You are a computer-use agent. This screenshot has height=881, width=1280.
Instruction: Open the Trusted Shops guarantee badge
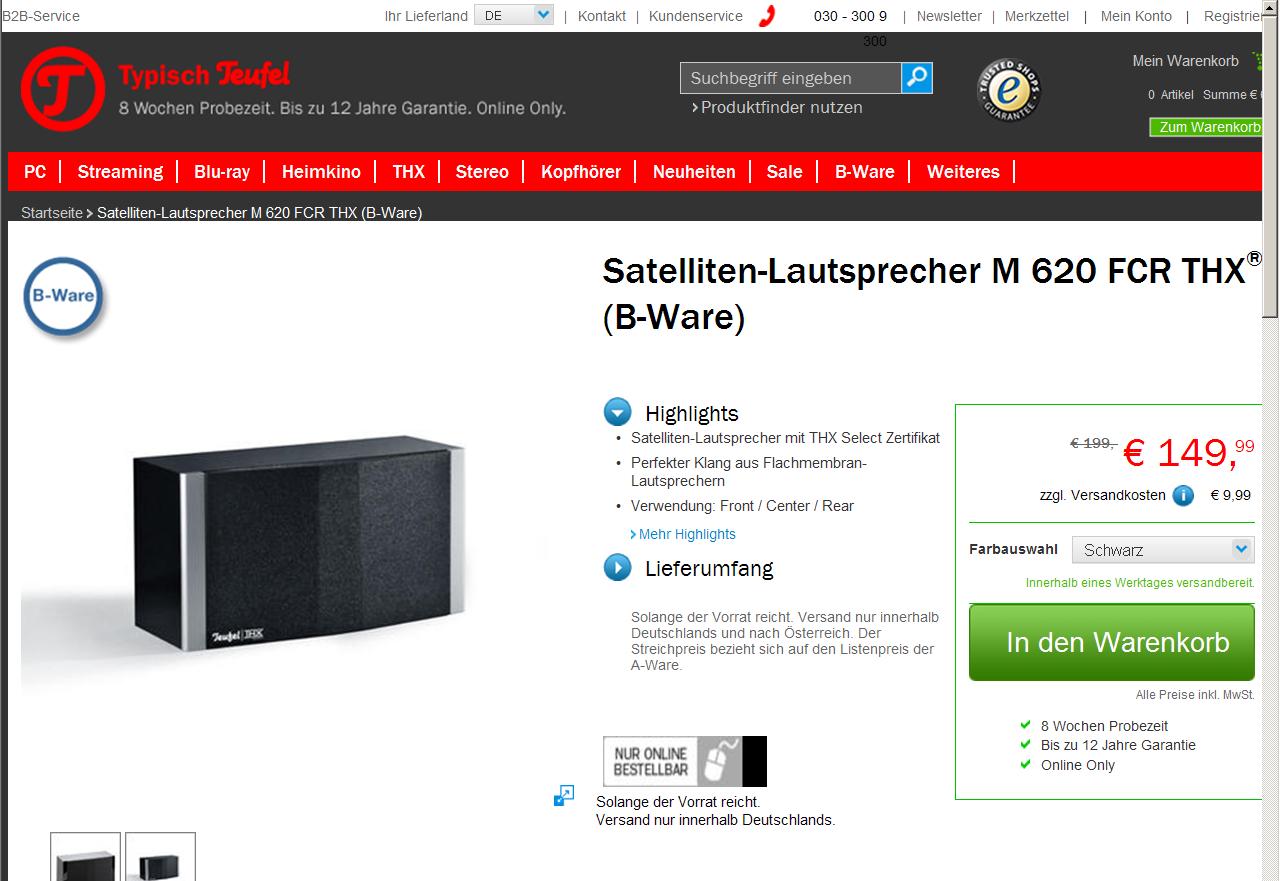click(x=1008, y=91)
